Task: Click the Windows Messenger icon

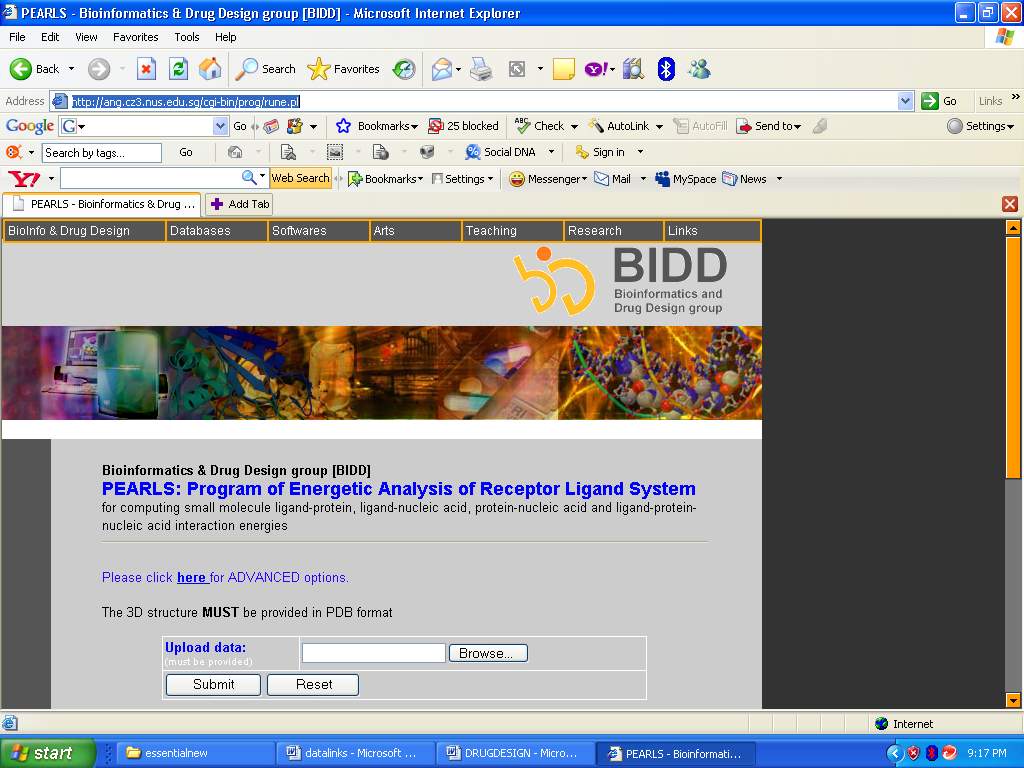Action: coord(699,69)
